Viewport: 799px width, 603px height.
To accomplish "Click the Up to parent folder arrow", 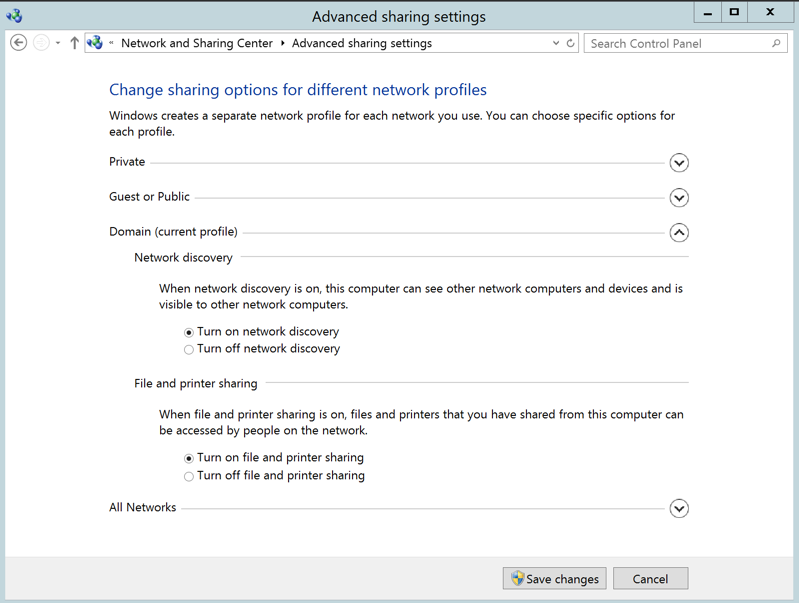I will tap(74, 43).
